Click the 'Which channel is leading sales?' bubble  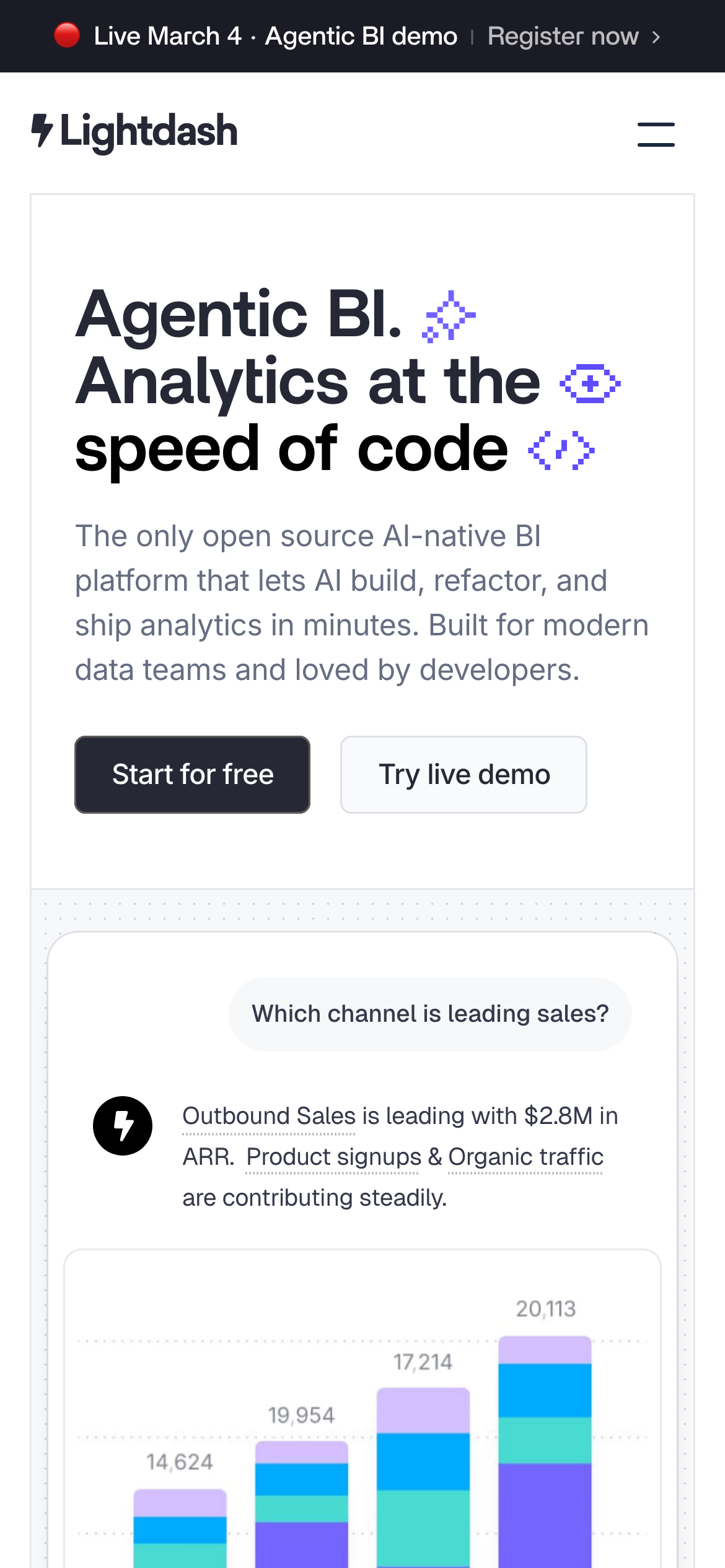point(430,1014)
